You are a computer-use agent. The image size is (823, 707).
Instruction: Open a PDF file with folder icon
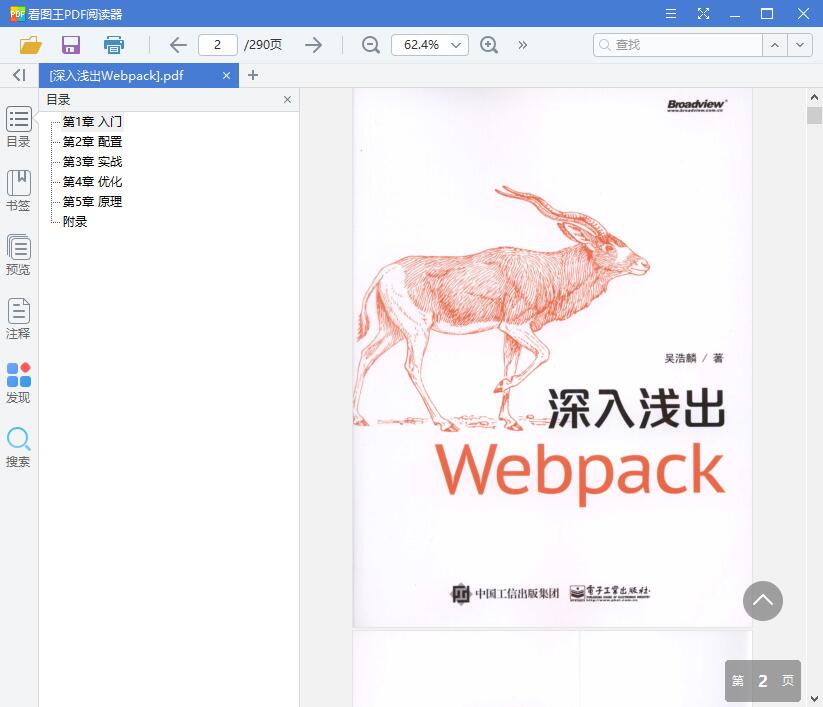coord(30,45)
